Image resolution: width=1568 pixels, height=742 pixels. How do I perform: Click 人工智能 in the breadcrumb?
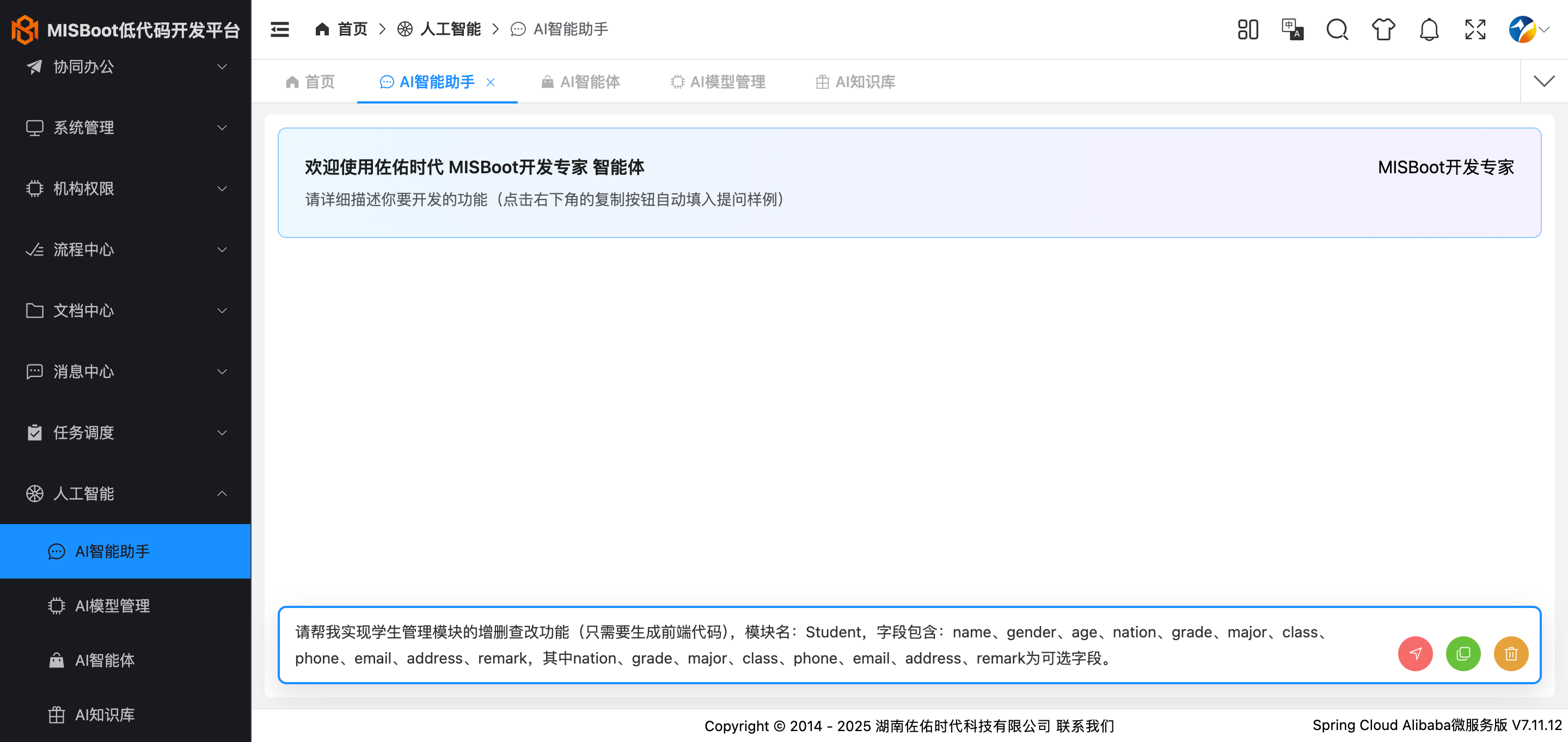coord(439,29)
